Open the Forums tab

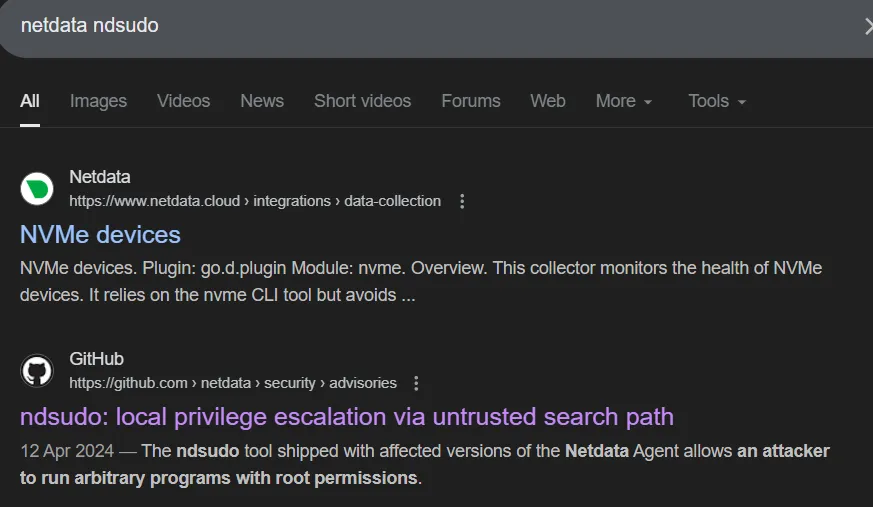click(x=471, y=101)
